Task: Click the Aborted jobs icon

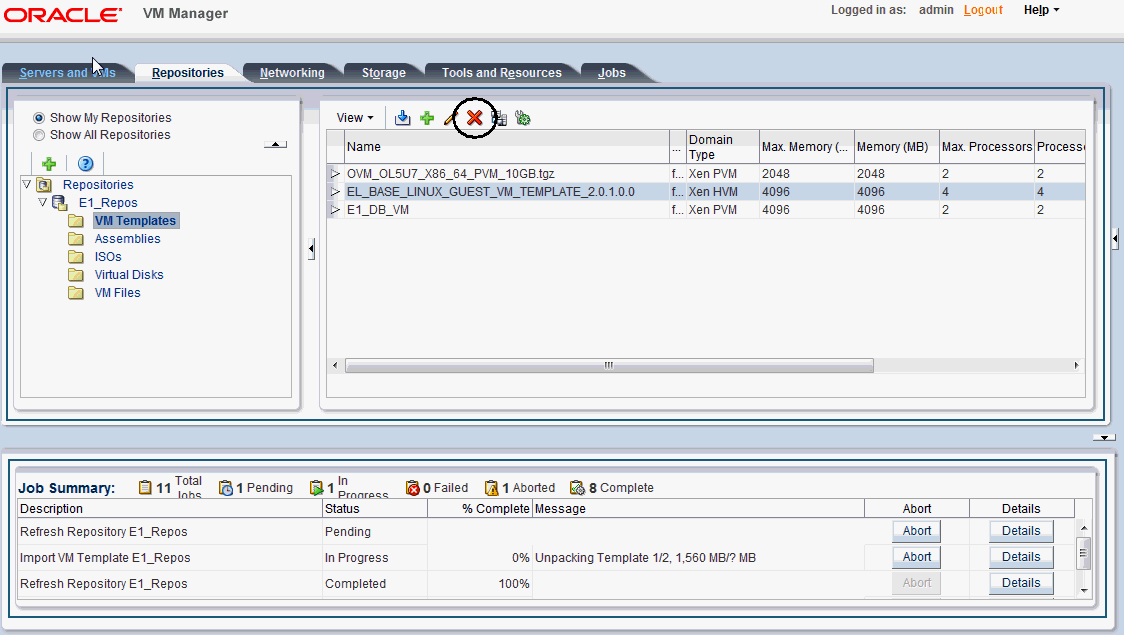Action: (492, 487)
